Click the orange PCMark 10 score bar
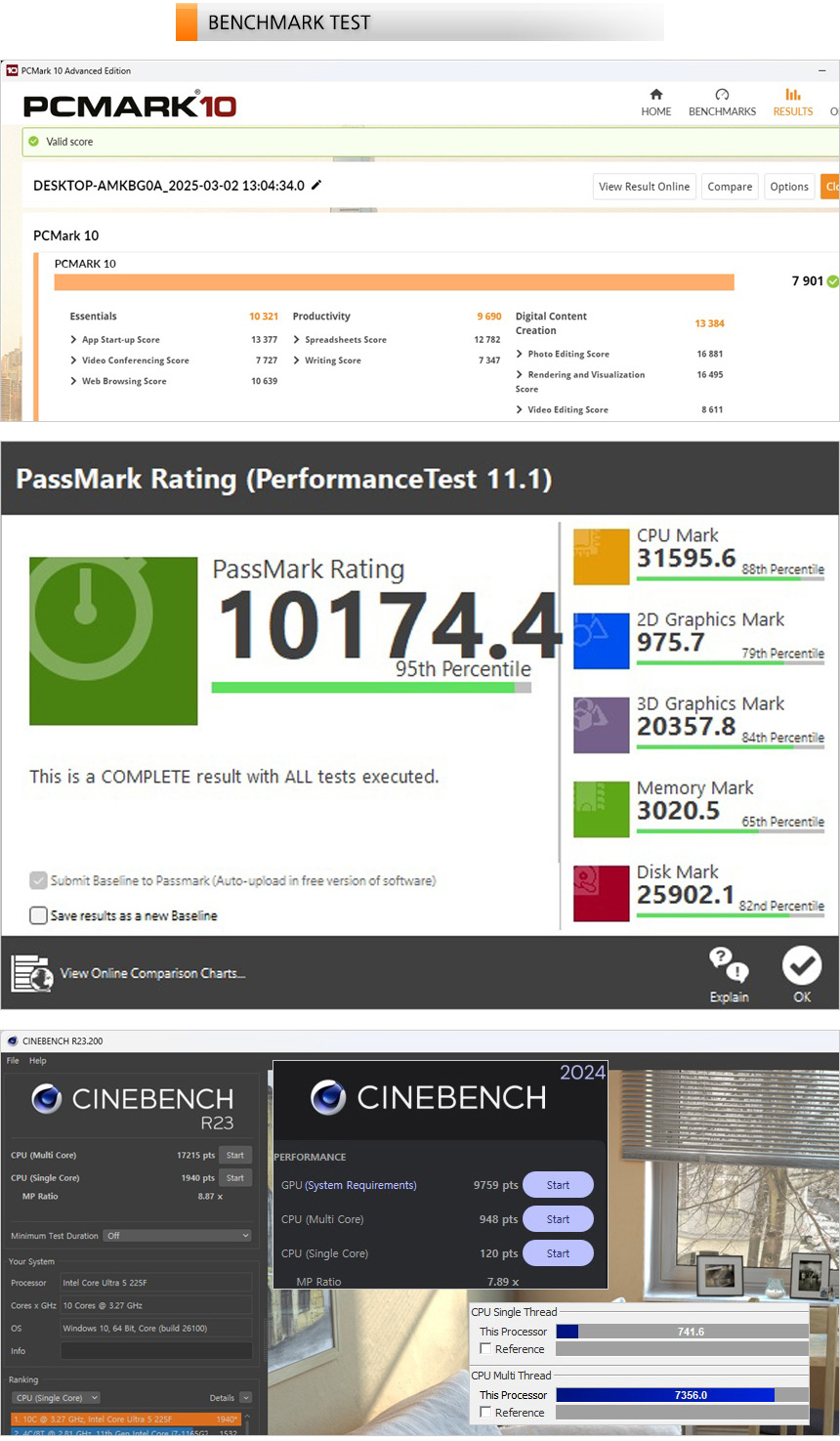The width and height of the screenshot is (840, 1441). click(394, 282)
